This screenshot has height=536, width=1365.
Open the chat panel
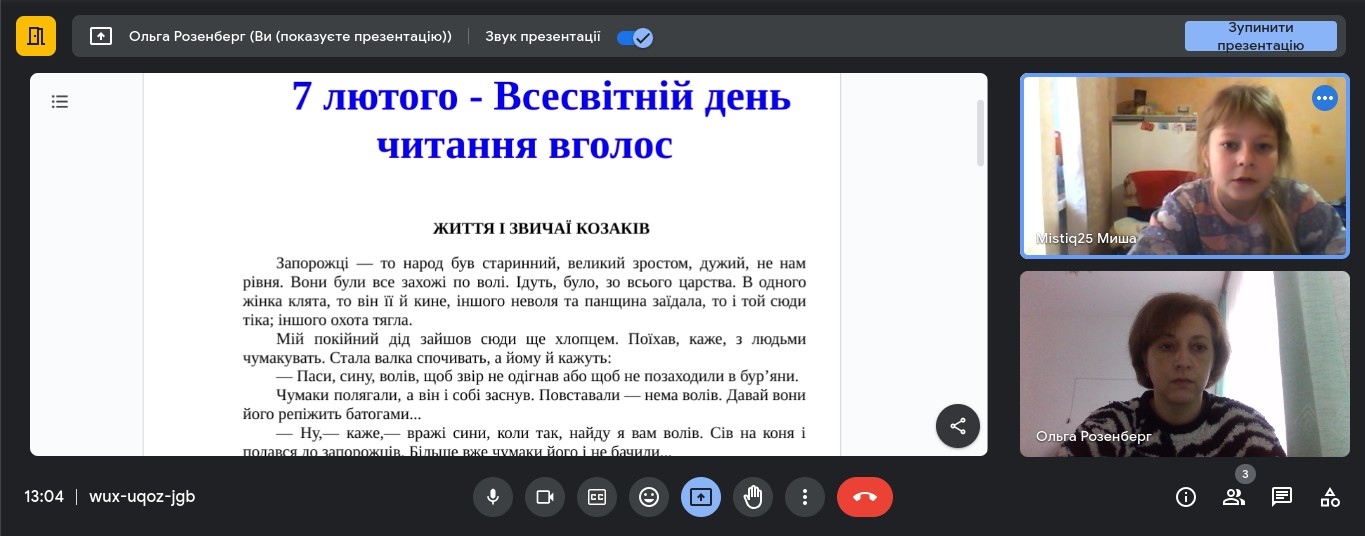point(1282,497)
